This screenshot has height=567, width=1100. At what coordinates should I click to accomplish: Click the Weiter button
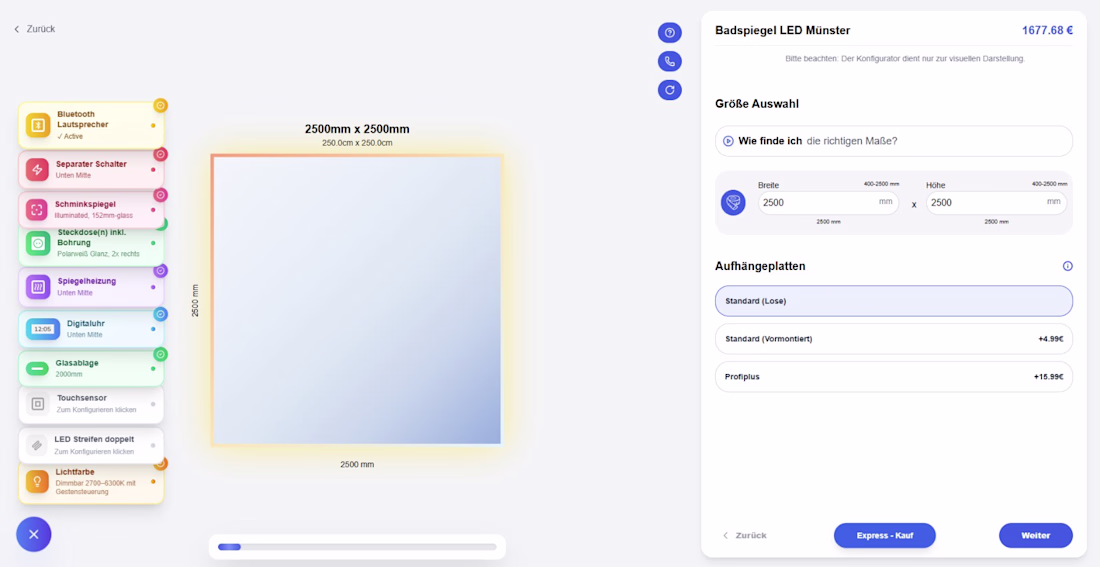tap(1035, 535)
